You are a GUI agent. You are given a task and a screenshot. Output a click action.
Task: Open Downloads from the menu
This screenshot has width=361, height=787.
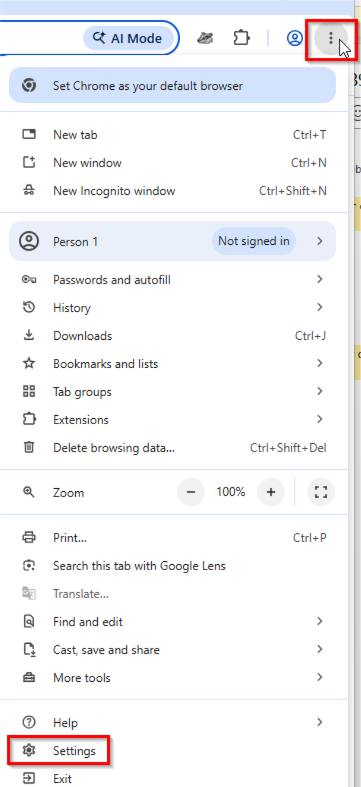[x=174, y=336]
